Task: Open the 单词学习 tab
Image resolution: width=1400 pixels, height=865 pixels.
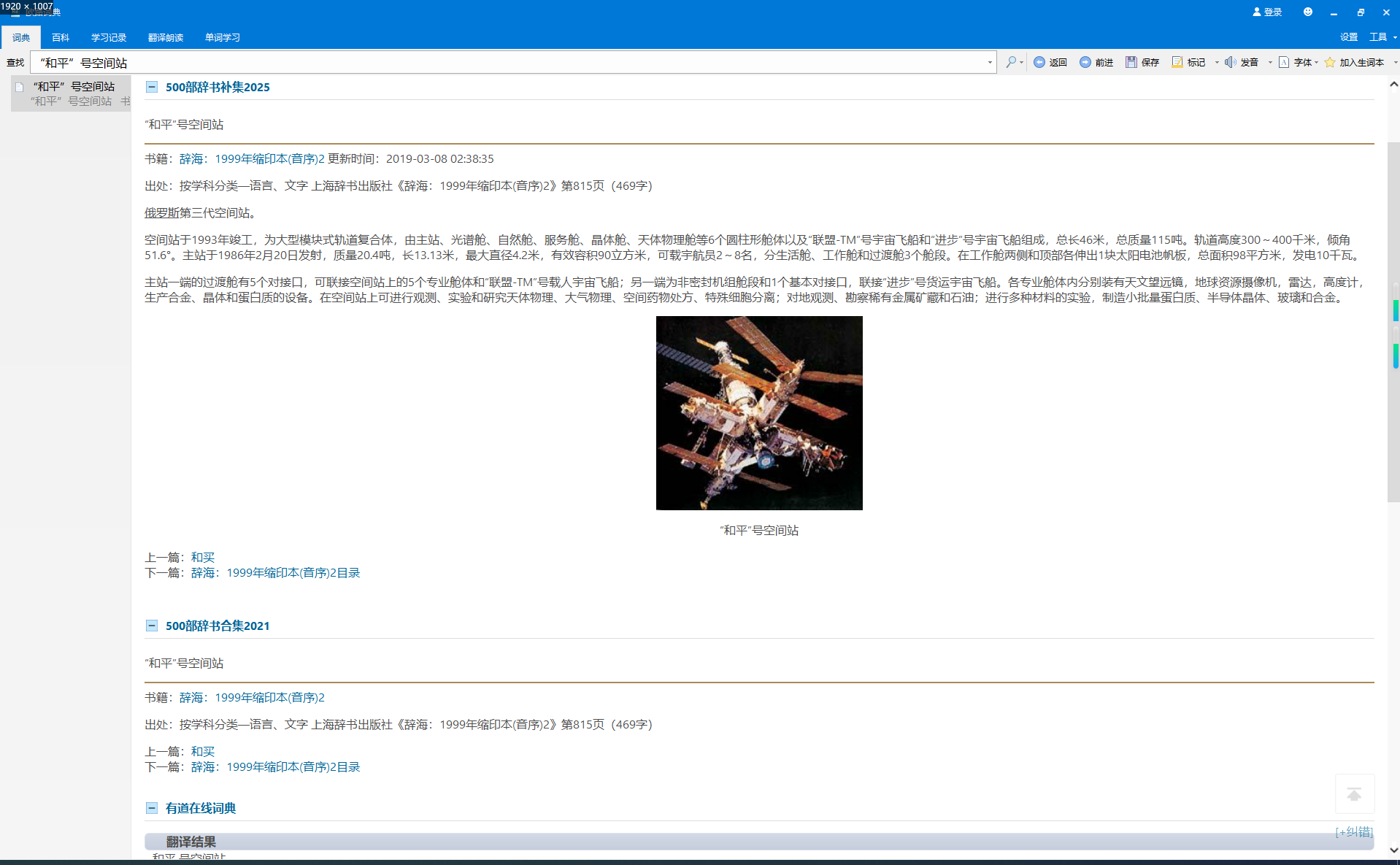Action: 223,37
